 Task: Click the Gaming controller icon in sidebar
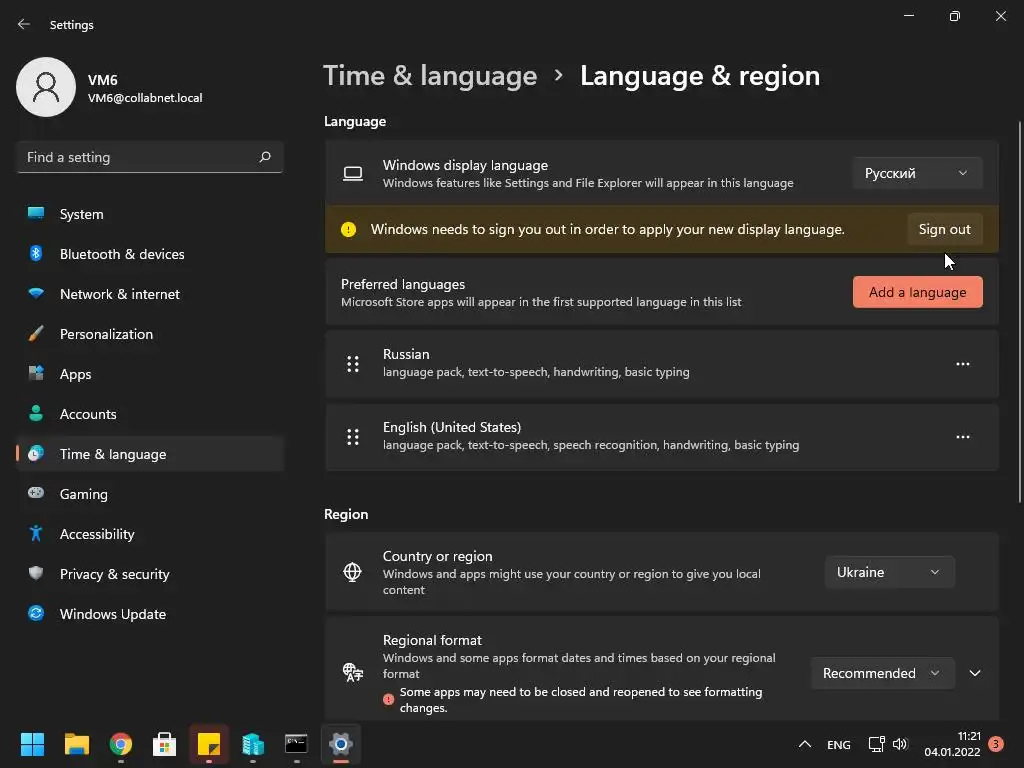pyautogui.click(x=36, y=493)
